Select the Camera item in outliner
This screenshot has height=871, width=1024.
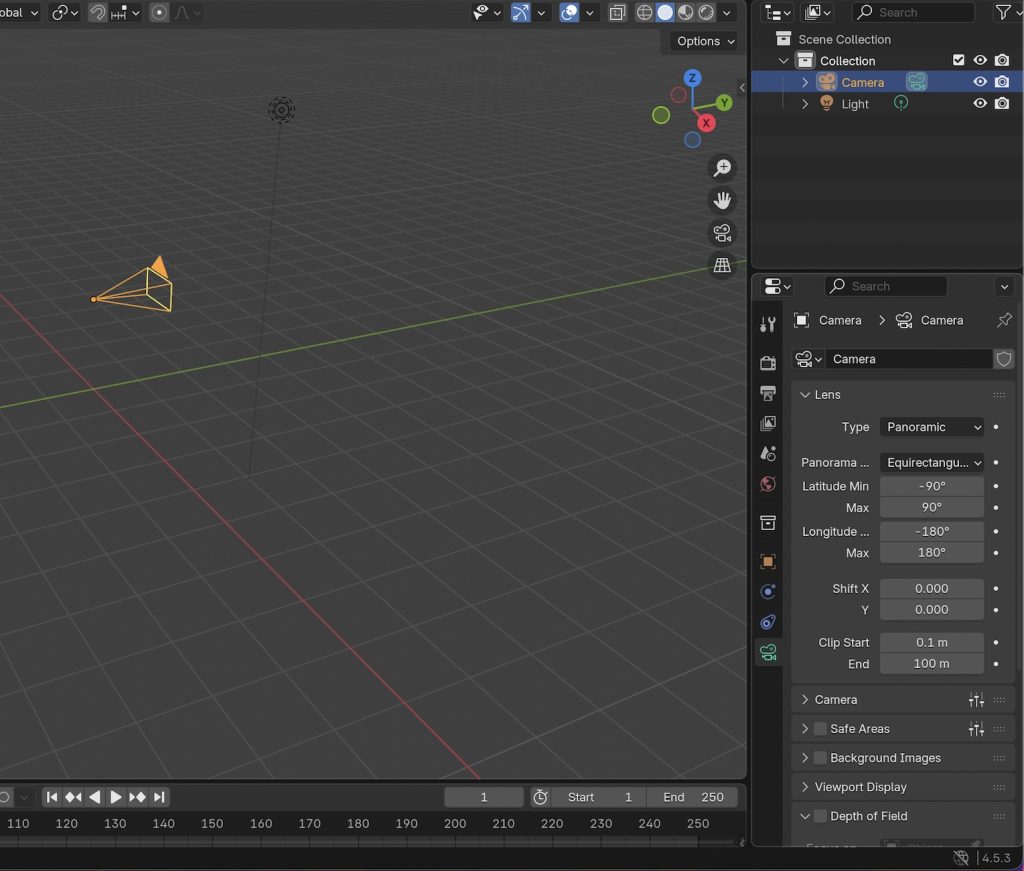coord(862,82)
